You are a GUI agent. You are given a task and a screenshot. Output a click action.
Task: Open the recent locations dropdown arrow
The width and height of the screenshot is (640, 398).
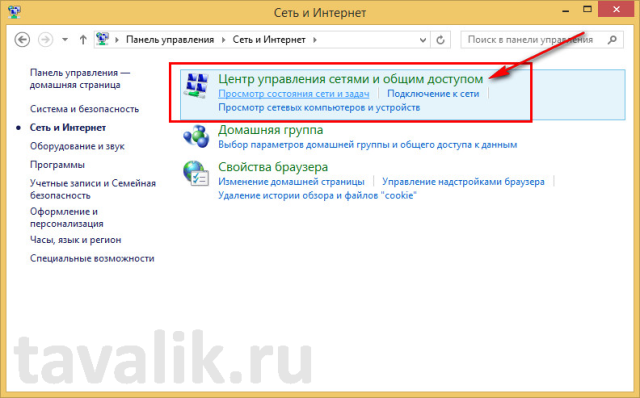(65, 40)
